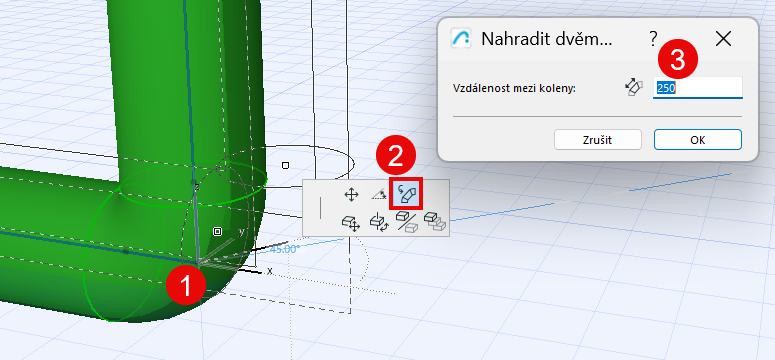This screenshot has width=775, height=360.
Task: Choose the Multiply element pet palette icon
Action: tap(435, 222)
